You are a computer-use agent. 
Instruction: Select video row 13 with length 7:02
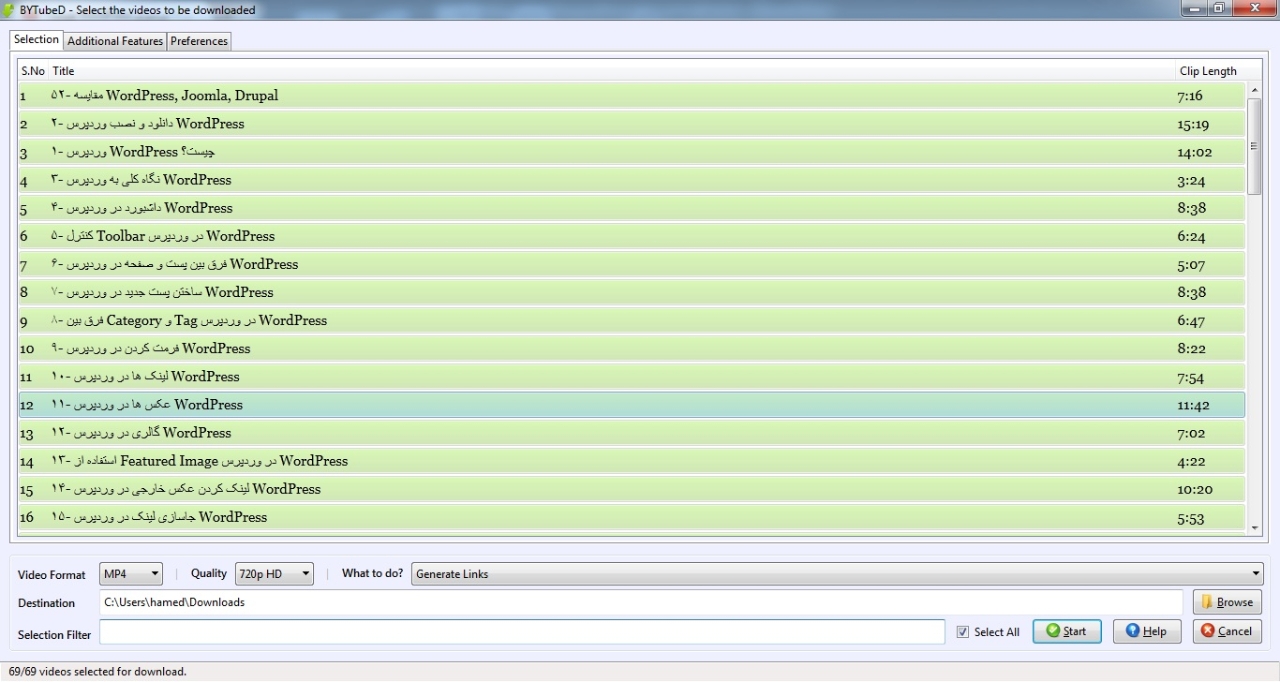632,433
